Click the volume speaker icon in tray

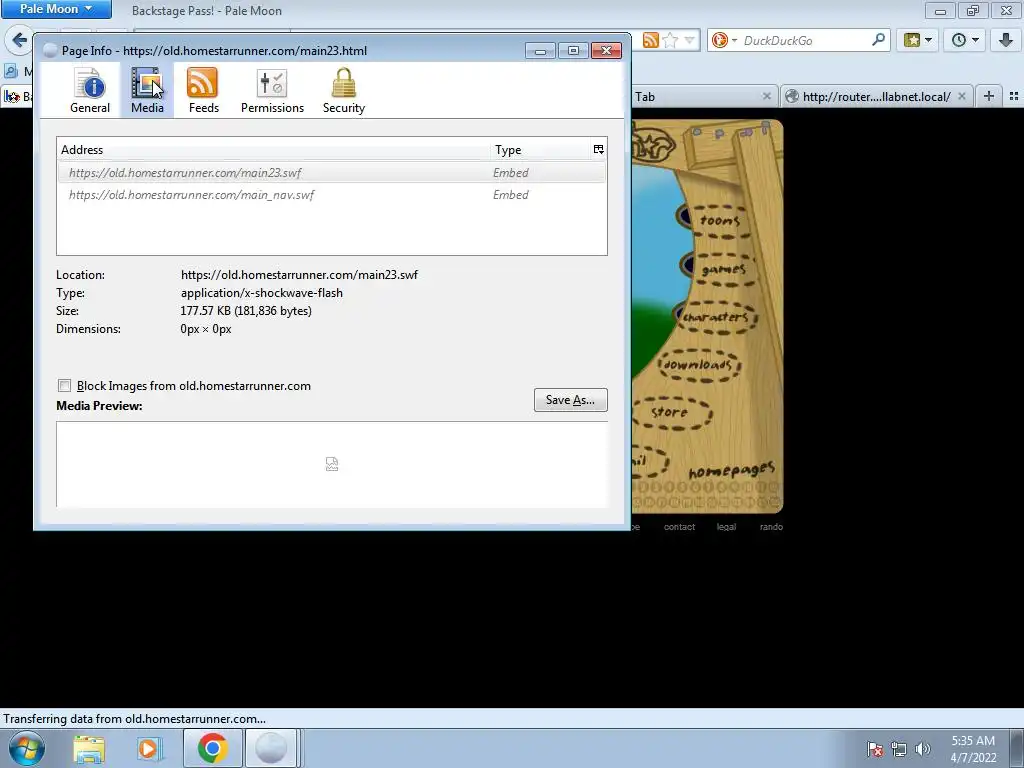pyautogui.click(x=923, y=749)
